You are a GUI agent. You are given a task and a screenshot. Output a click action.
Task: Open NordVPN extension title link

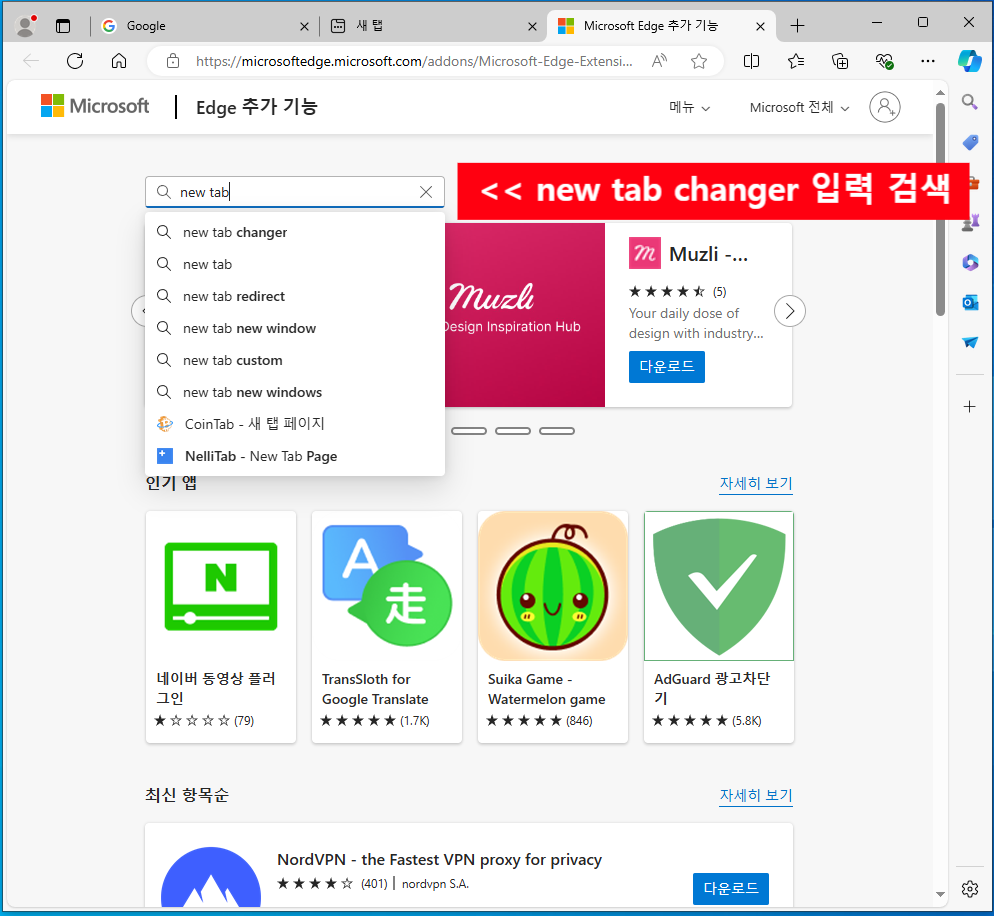pos(439,860)
